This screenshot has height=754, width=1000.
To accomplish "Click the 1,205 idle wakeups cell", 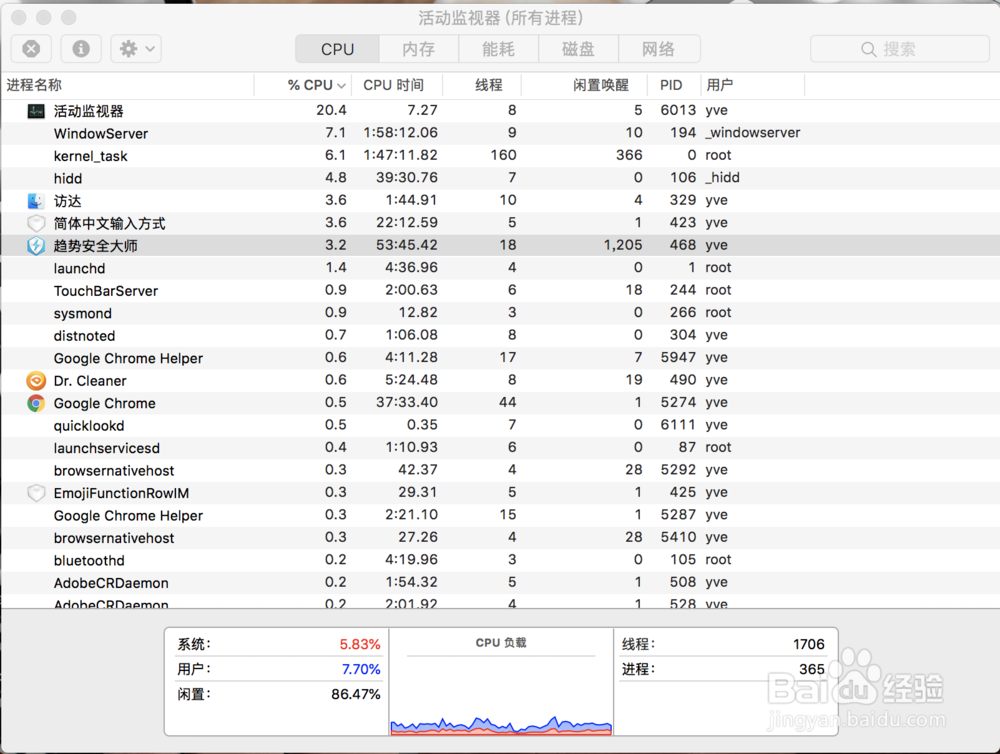I will tap(622, 245).
